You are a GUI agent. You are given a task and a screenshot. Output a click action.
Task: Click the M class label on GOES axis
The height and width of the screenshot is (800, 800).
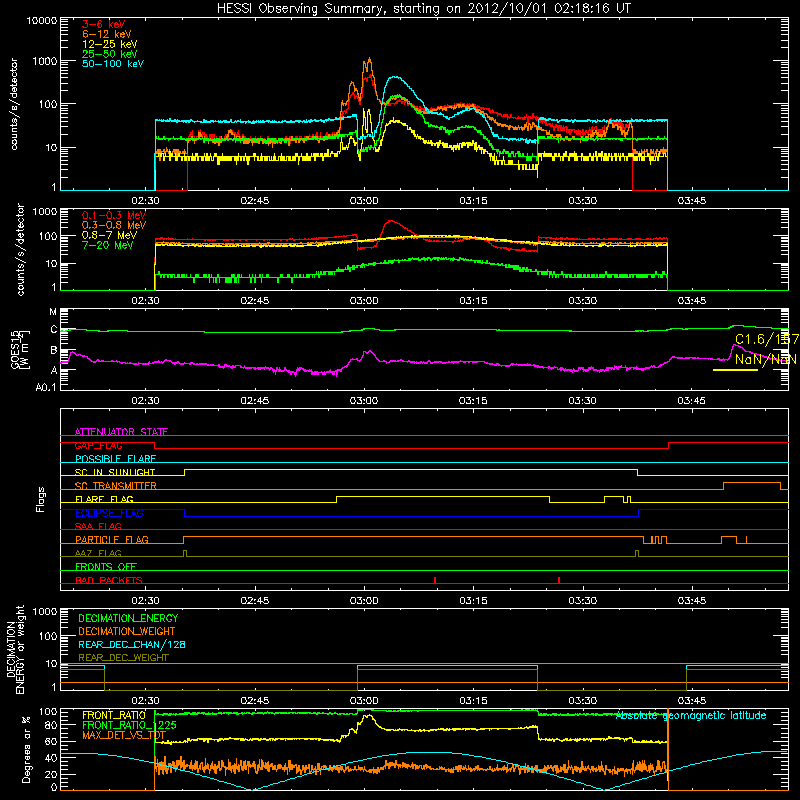pos(53,312)
